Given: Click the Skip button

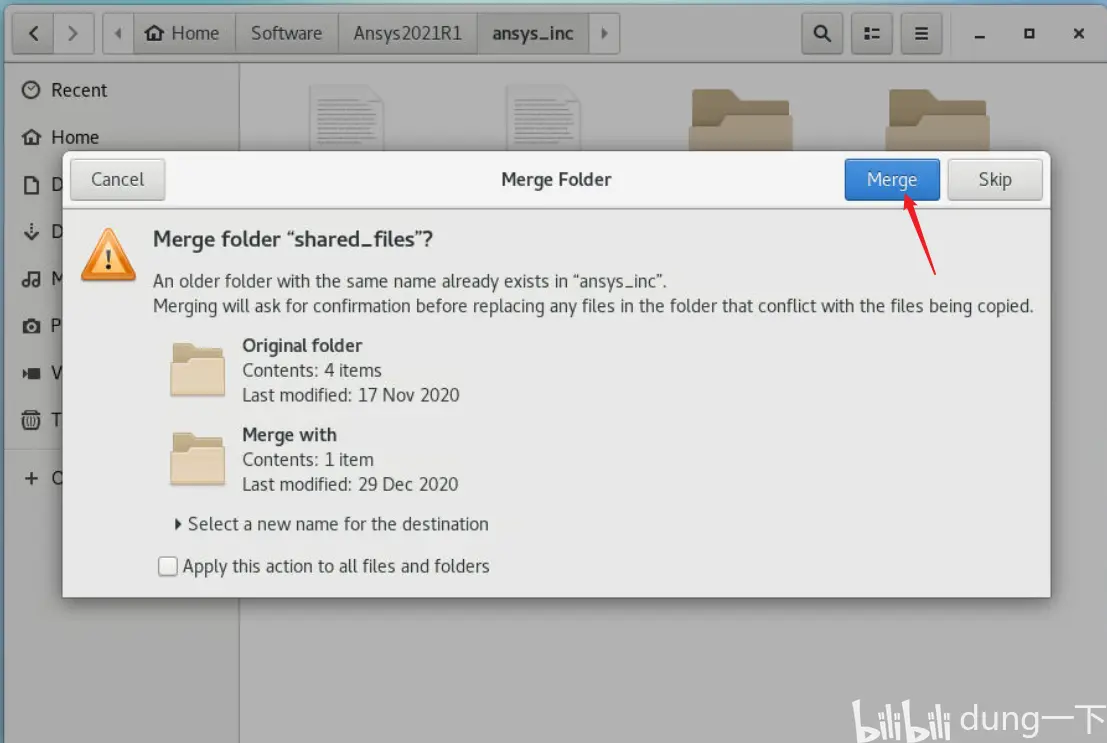Looking at the screenshot, I should (995, 179).
